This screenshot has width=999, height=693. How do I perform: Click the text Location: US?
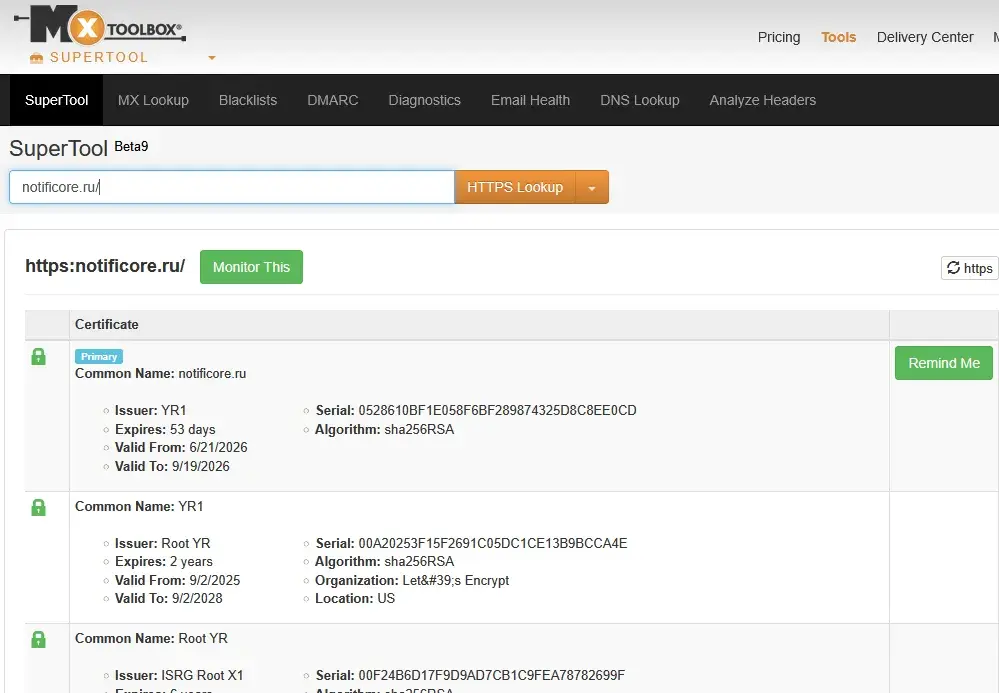(355, 598)
